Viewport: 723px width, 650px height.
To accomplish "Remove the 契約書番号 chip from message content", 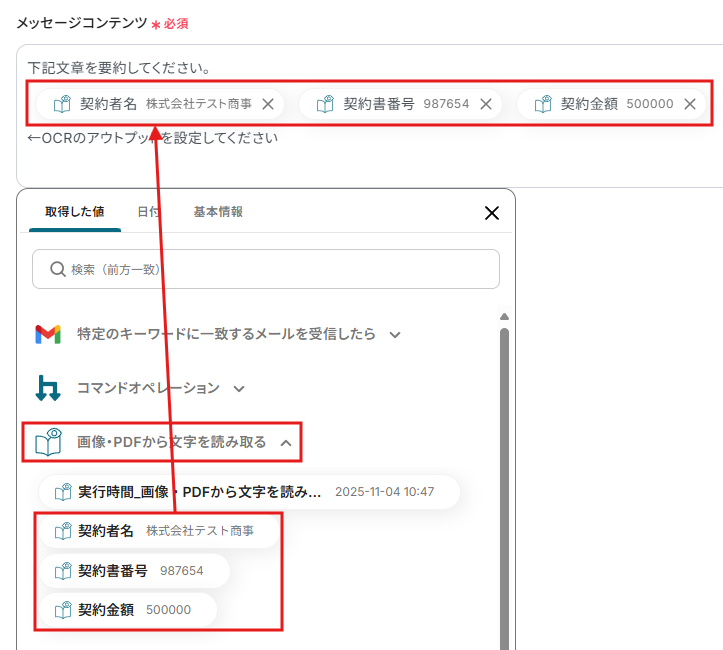I will 486,104.
